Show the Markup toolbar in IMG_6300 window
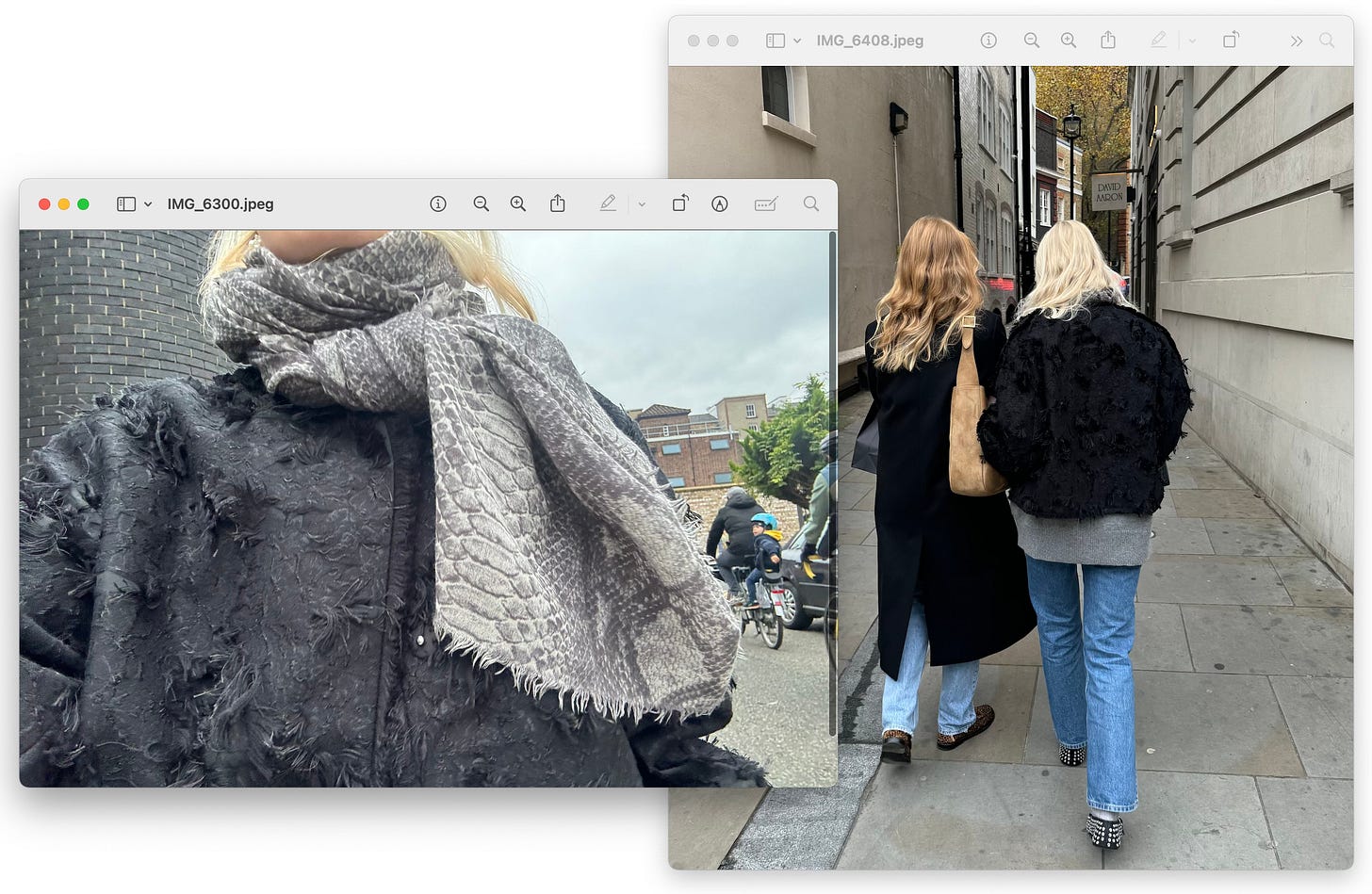 [765, 203]
